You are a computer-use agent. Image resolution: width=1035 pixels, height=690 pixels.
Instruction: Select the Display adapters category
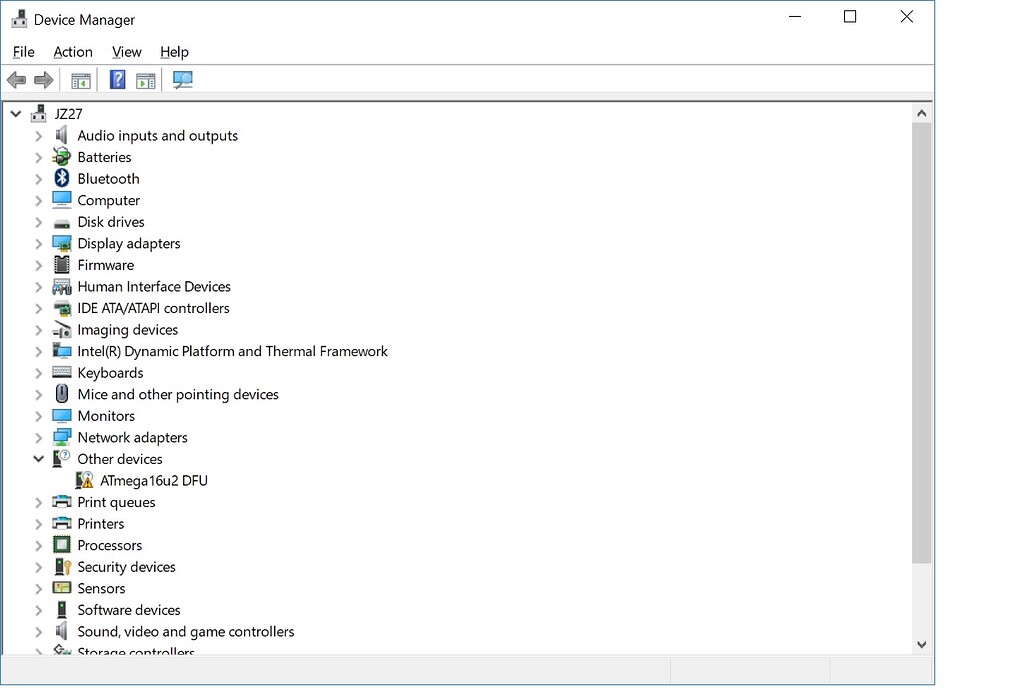128,243
